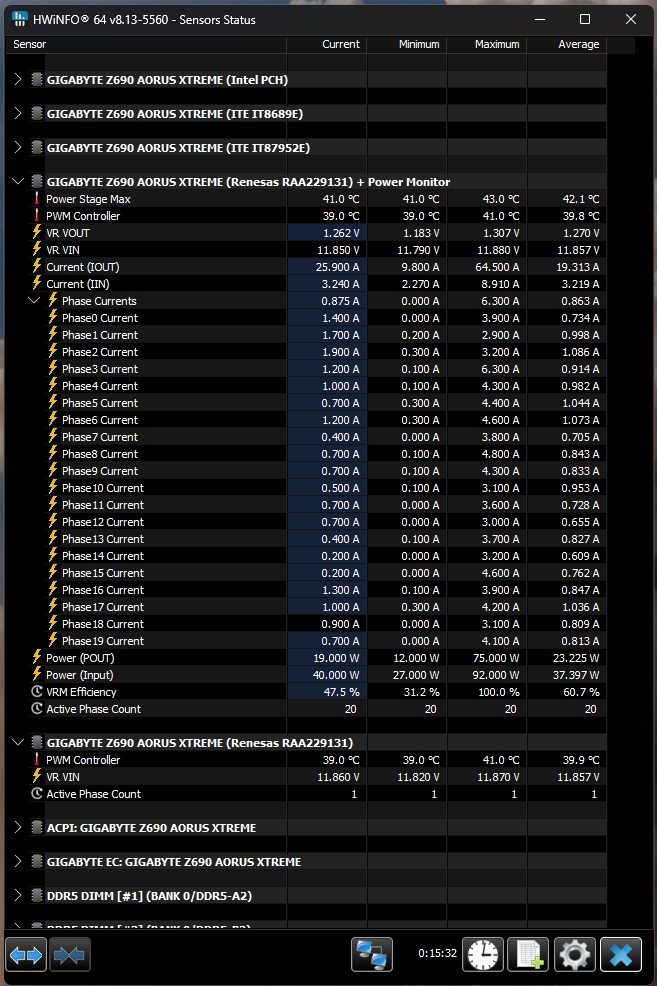Click the ITE IT8689E chip icon

click(x=36, y=114)
